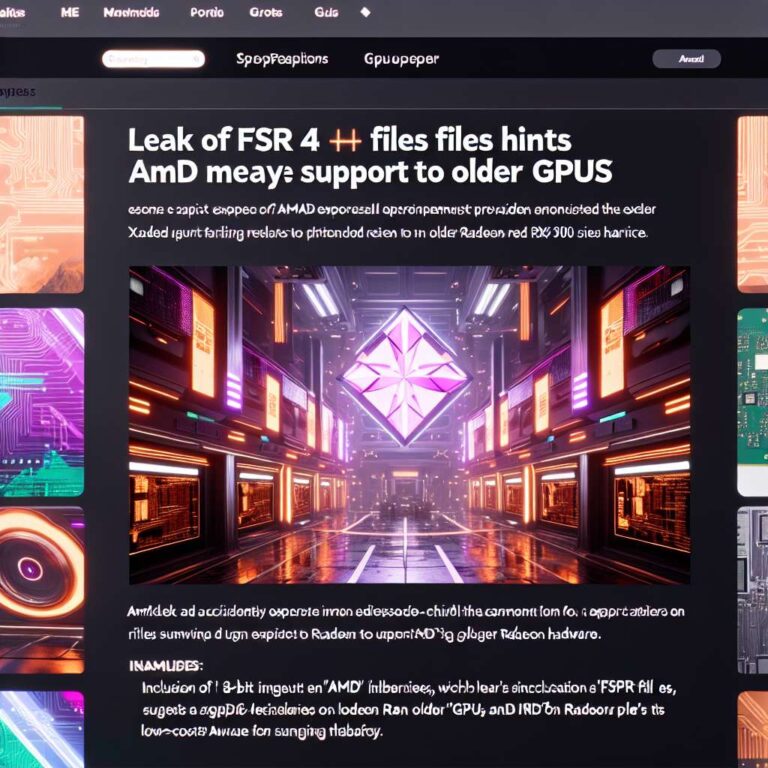Viewport: 768px width, 768px height.
Task: Click the white search input field
Action: [x=153, y=60]
